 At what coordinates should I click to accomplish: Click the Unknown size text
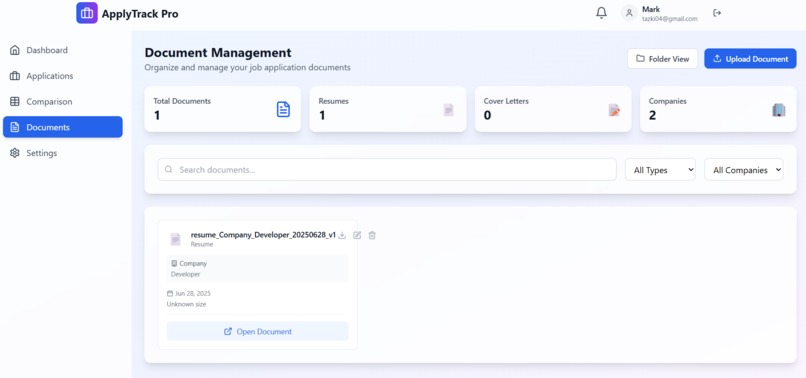pos(186,304)
